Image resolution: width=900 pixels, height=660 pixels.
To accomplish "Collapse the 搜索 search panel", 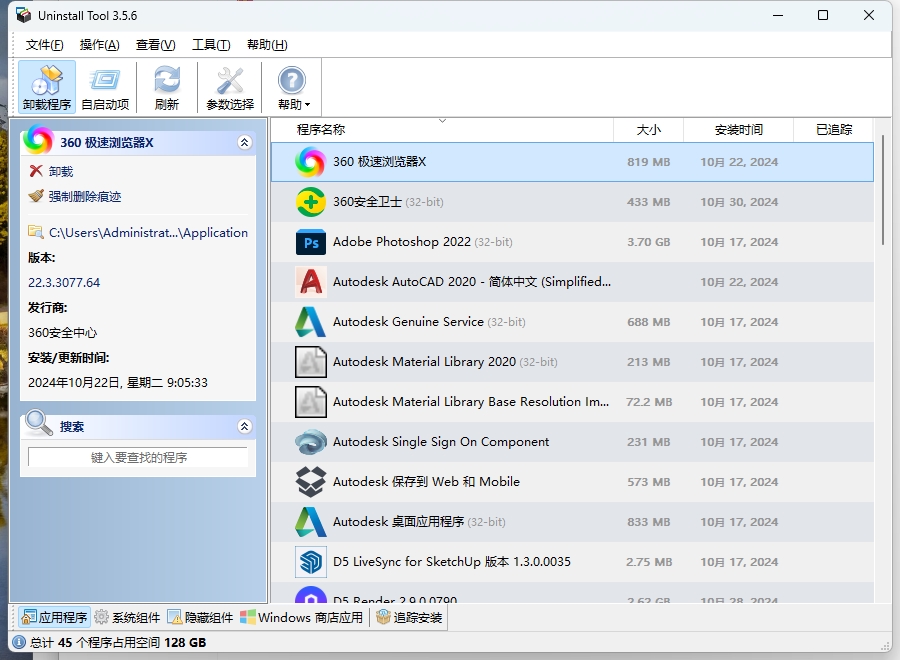I will coord(245,426).
